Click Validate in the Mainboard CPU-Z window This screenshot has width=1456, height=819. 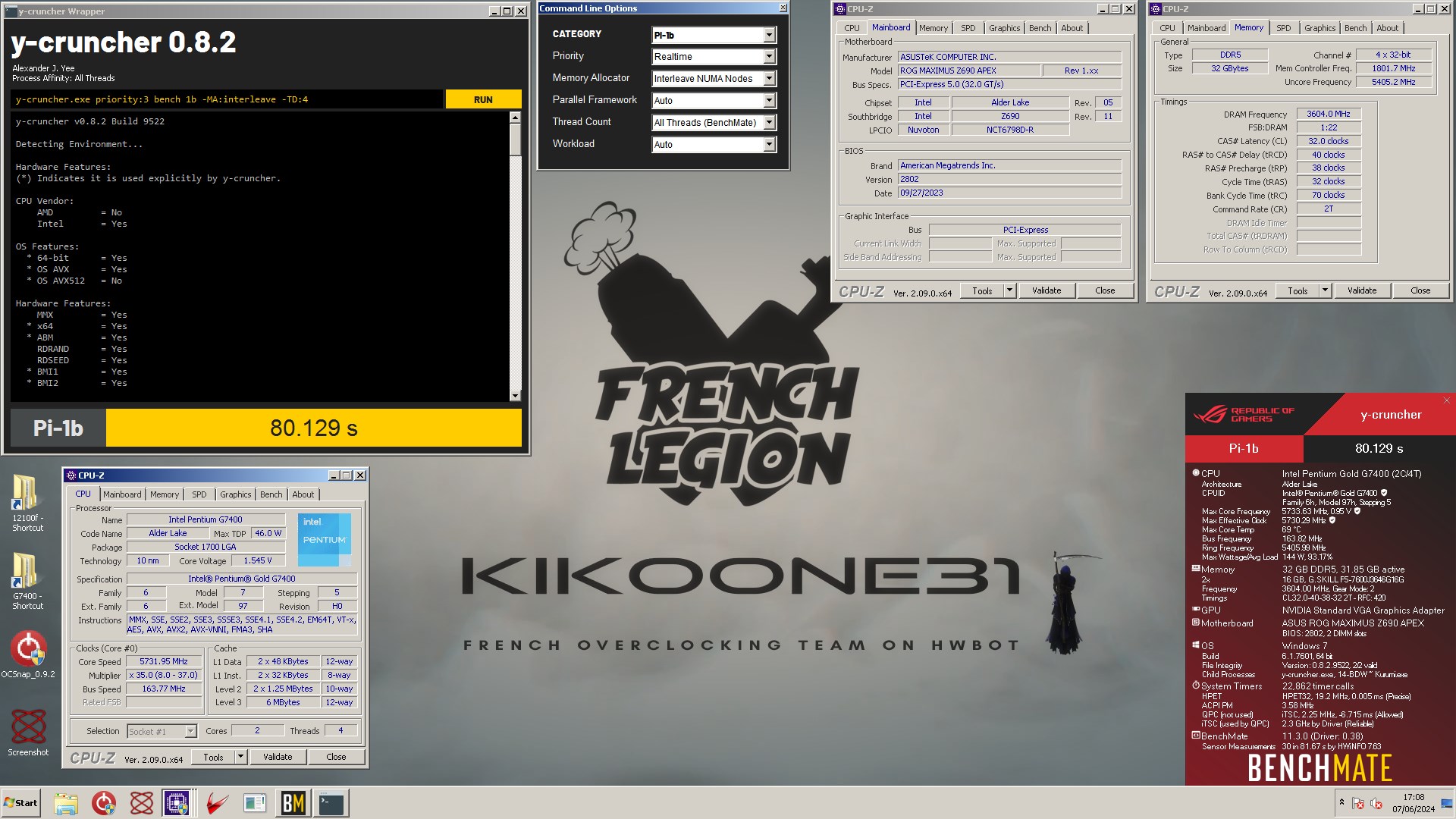click(x=1046, y=290)
